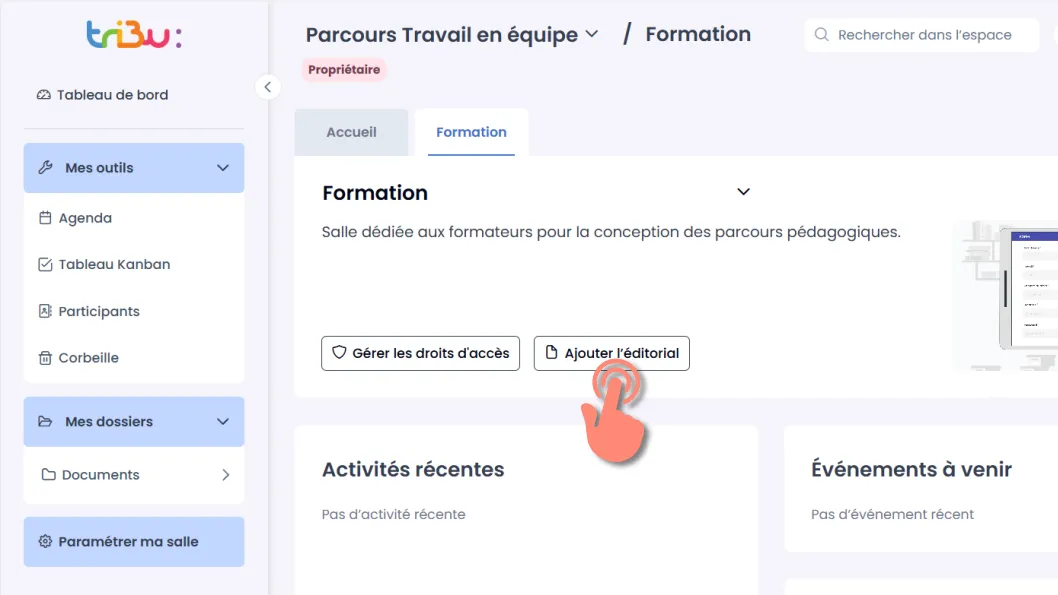Click the Documents folder icon
The image size is (1058, 595).
coord(49,474)
